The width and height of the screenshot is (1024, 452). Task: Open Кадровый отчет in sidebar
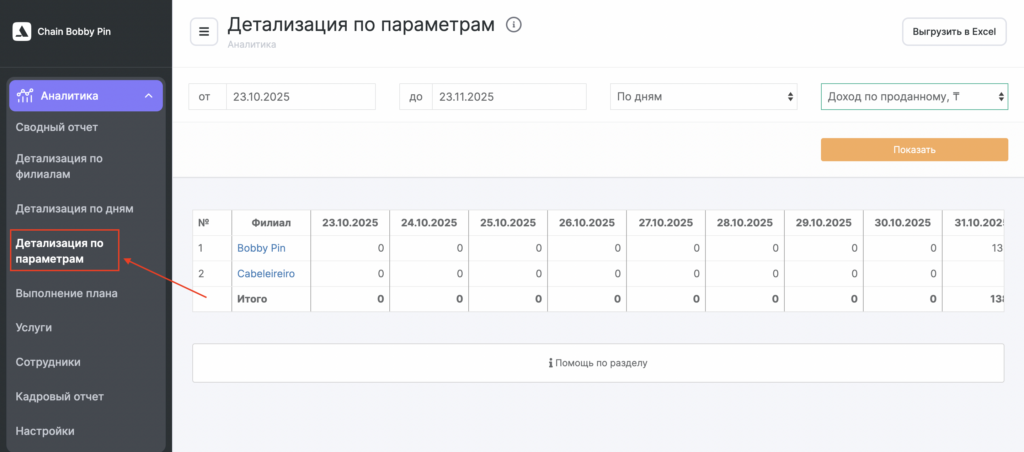pos(59,396)
